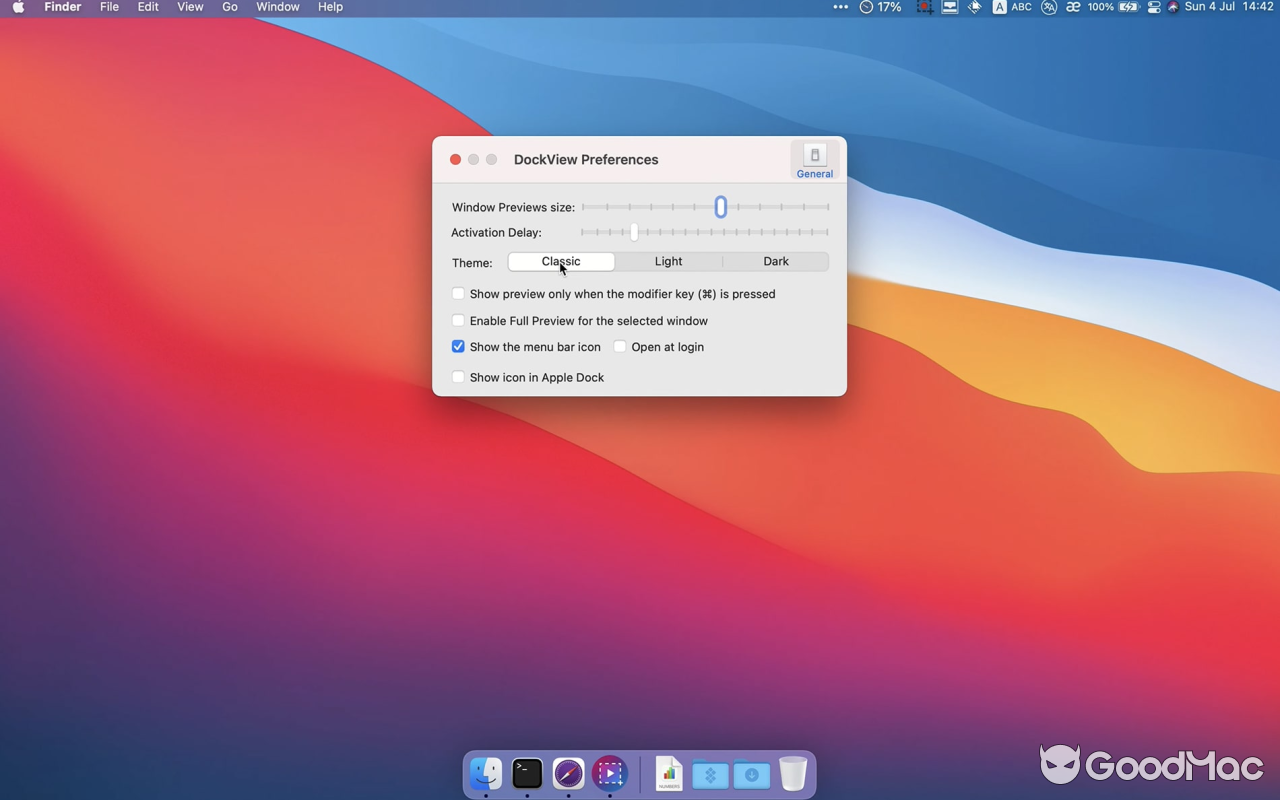Open the General preferences pane in DockView
The height and width of the screenshot is (800, 1280).
(x=814, y=158)
